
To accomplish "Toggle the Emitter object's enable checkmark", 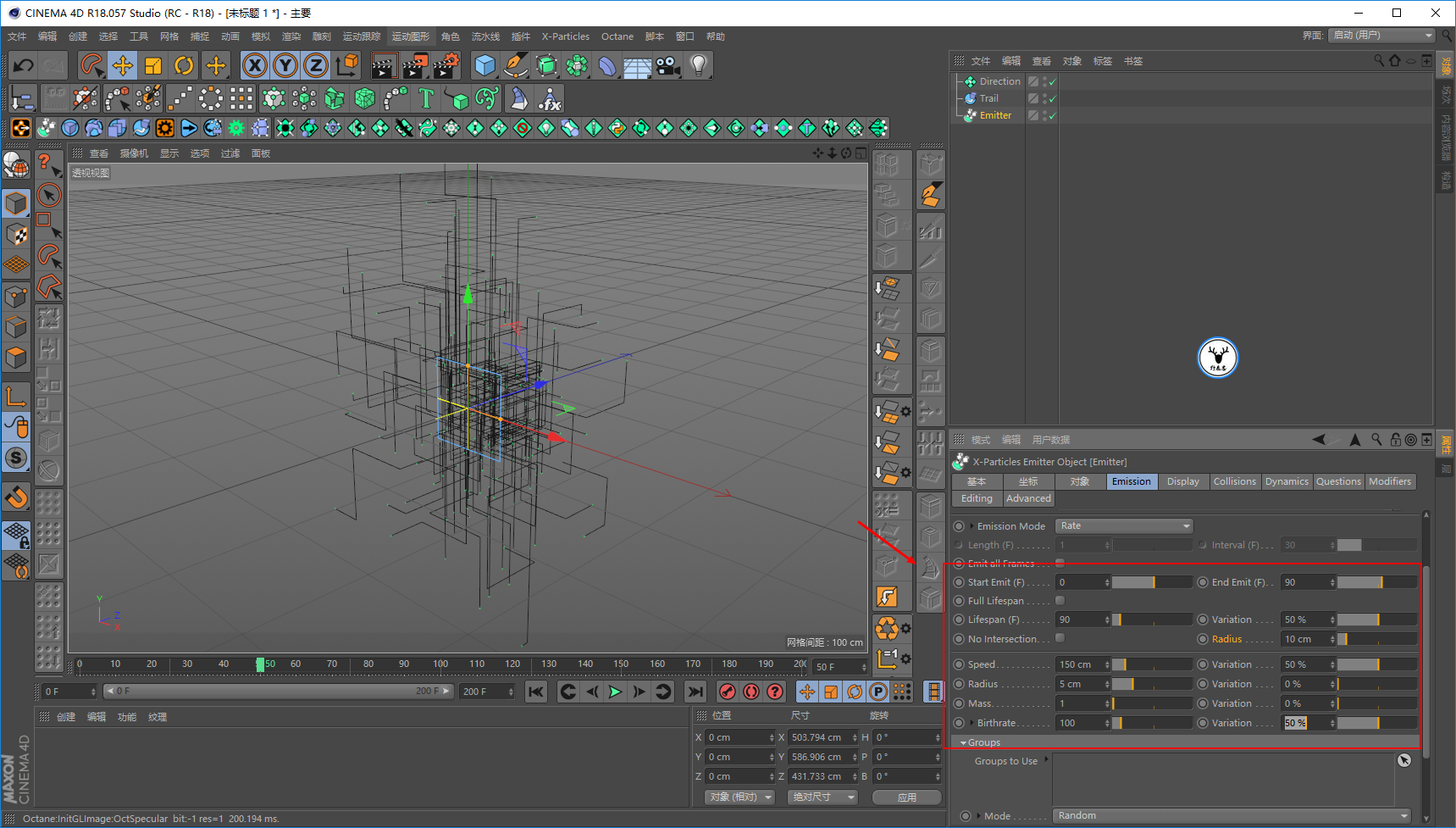I will pos(1052,116).
